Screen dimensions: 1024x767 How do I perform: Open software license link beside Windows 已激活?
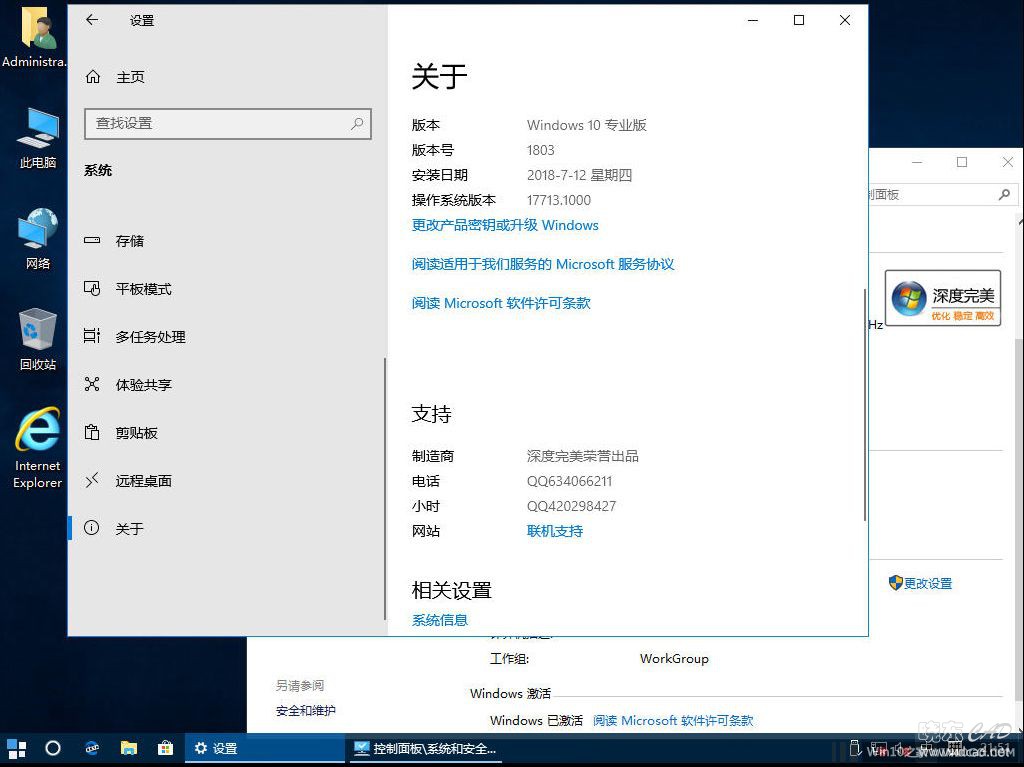[673, 721]
